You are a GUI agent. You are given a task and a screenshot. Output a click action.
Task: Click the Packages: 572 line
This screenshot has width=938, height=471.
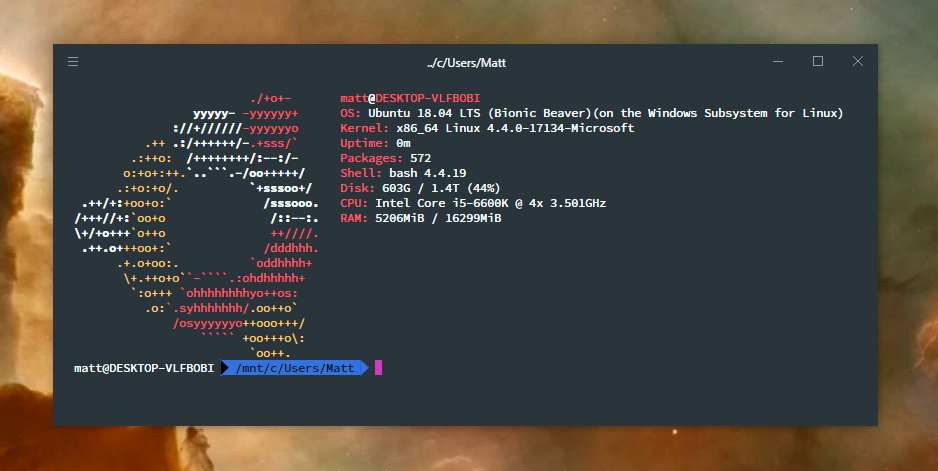[x=386, y=158]
